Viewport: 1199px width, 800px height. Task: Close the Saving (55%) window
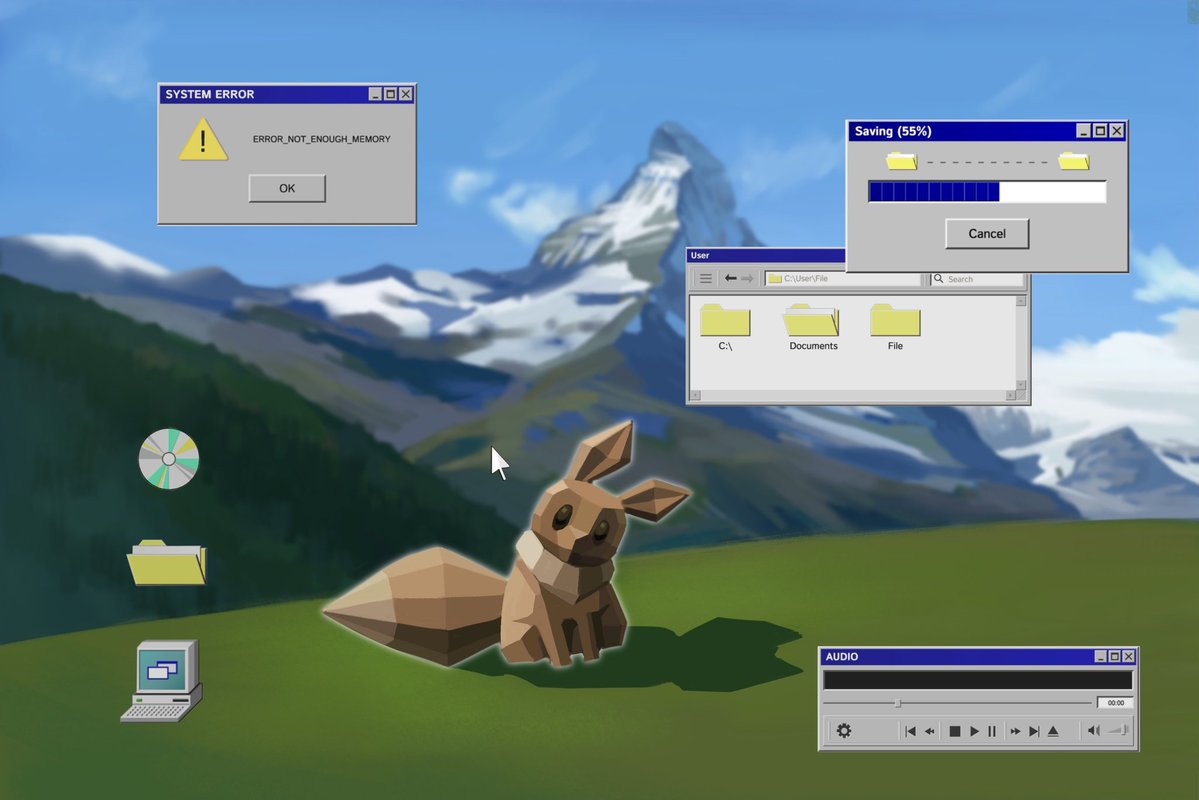point(1116,131)
